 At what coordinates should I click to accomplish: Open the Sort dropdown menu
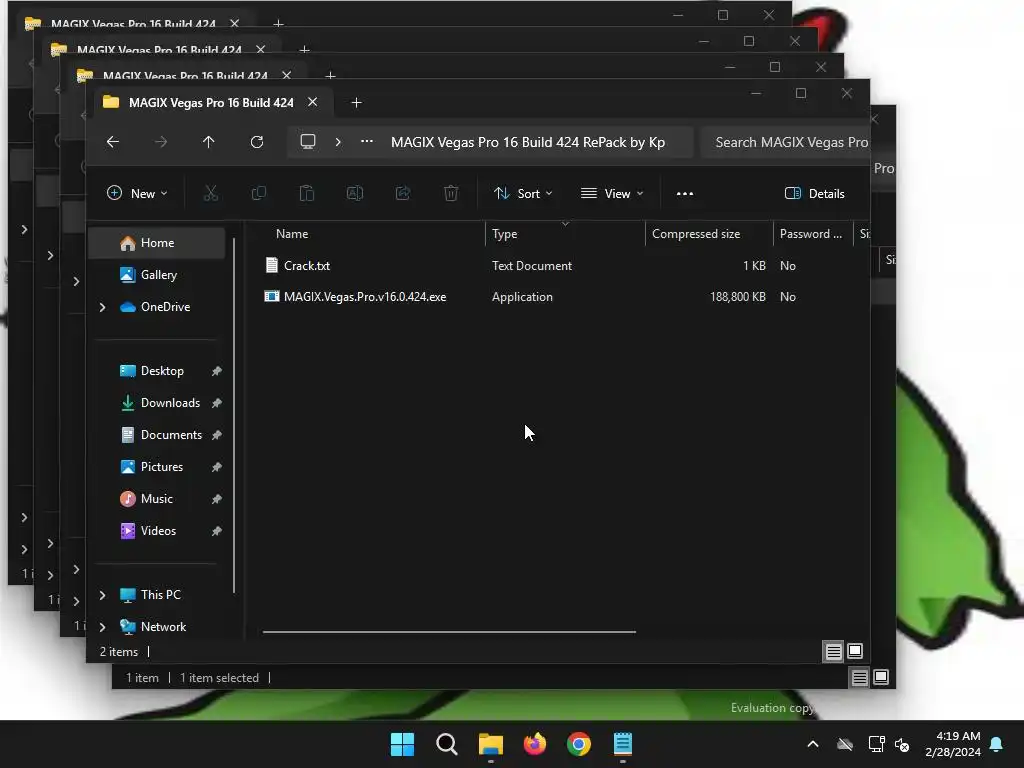(x=523, y=193)
